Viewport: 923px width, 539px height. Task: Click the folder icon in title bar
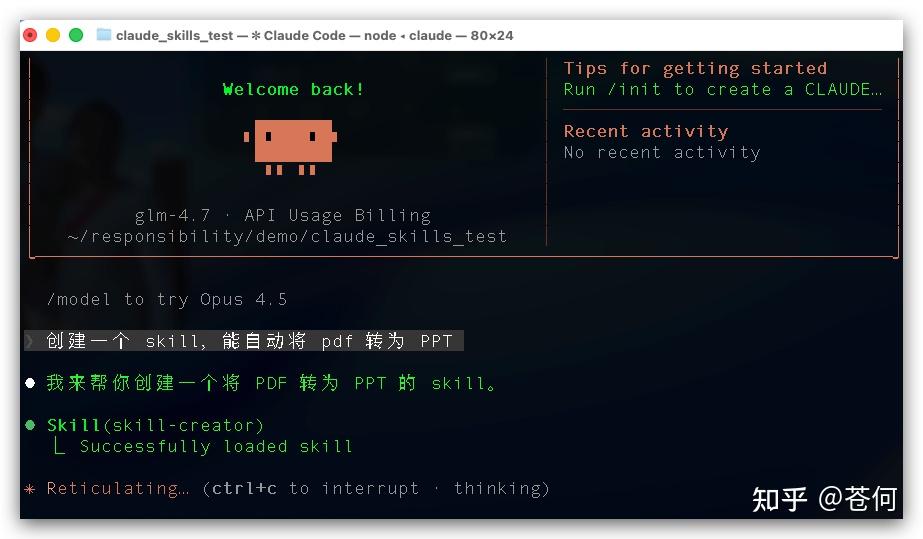[x=104, y=35]
